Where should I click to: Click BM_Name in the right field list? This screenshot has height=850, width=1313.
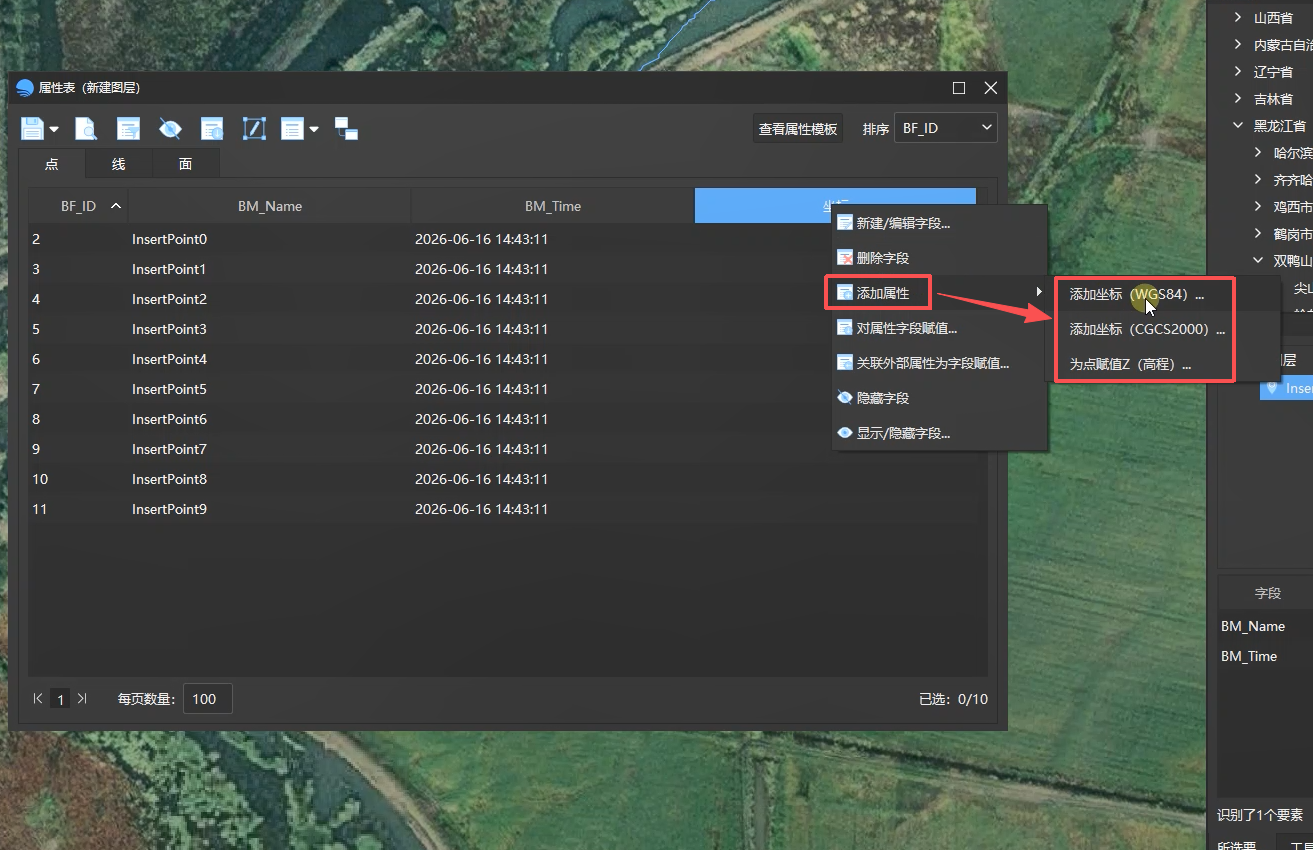(x=1253, y=626)
